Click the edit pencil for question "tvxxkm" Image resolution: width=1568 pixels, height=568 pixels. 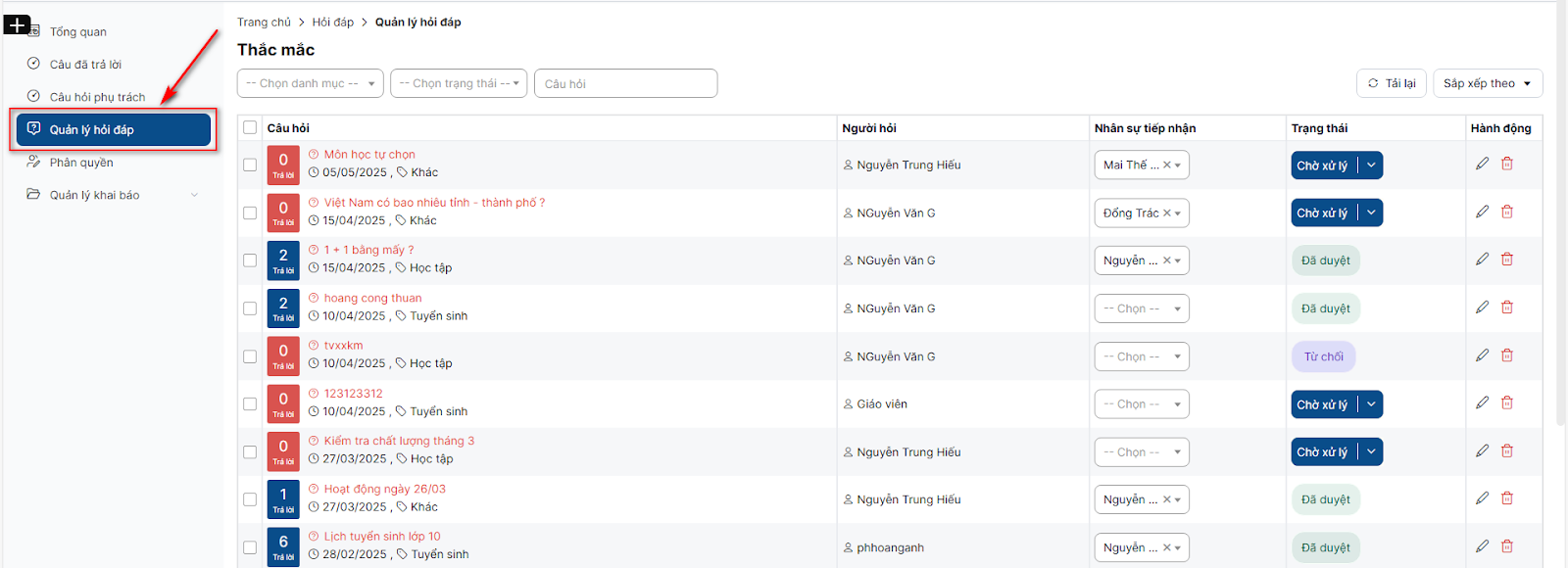[x=1482, y=355]
